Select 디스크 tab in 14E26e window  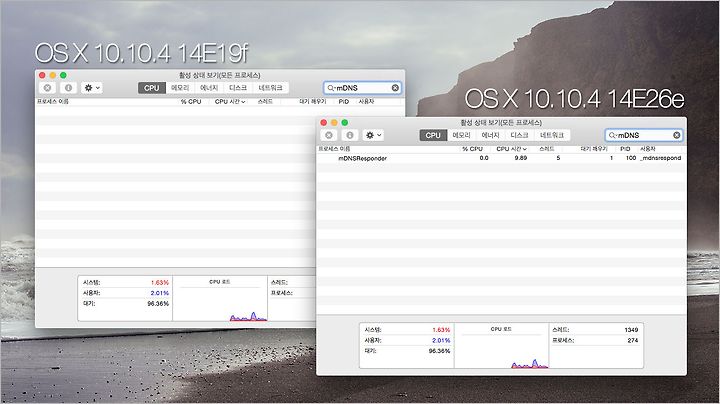[x=519, y=135]
